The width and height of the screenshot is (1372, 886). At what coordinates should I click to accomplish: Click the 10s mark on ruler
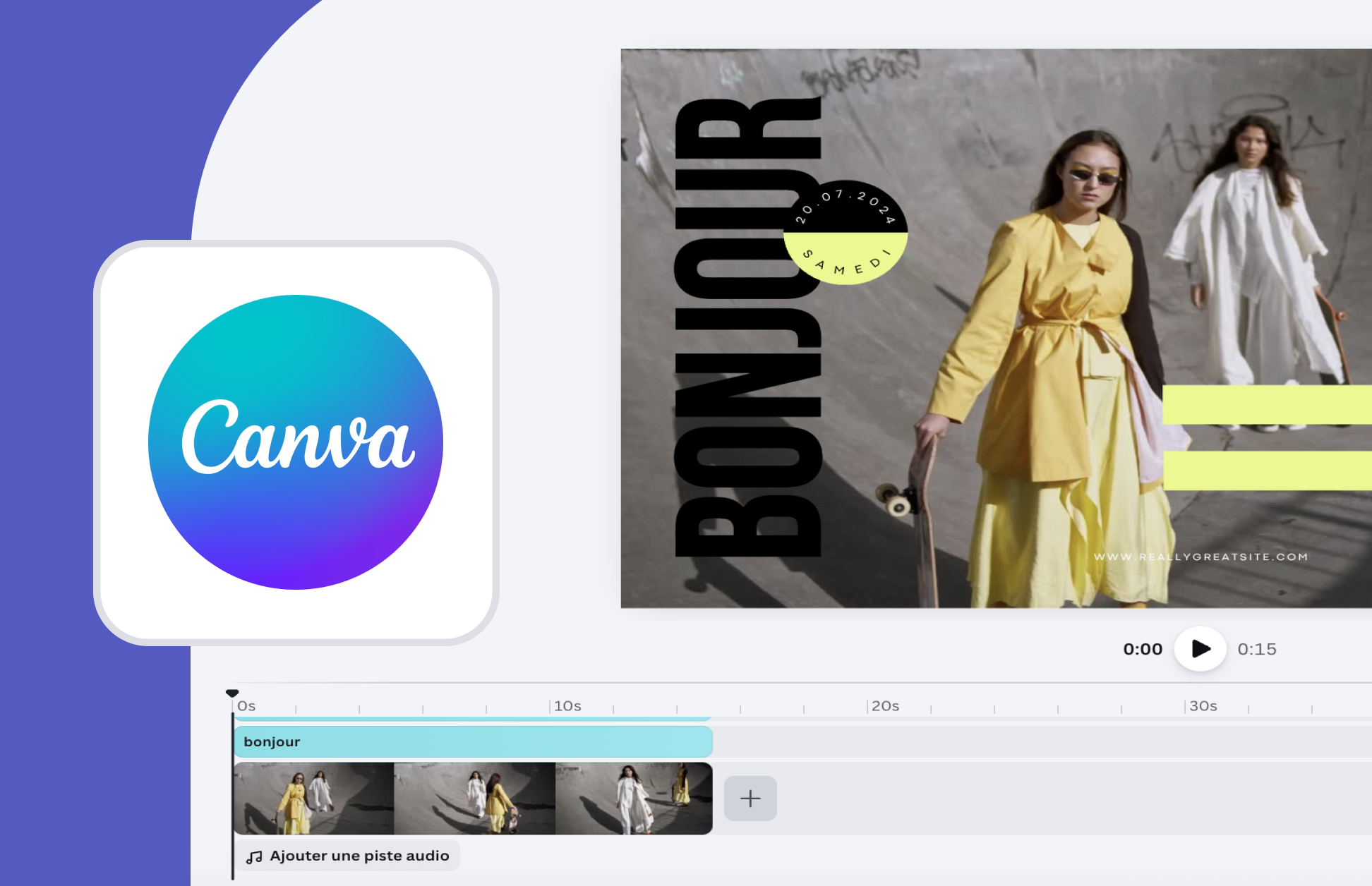[x=567, y=706]
